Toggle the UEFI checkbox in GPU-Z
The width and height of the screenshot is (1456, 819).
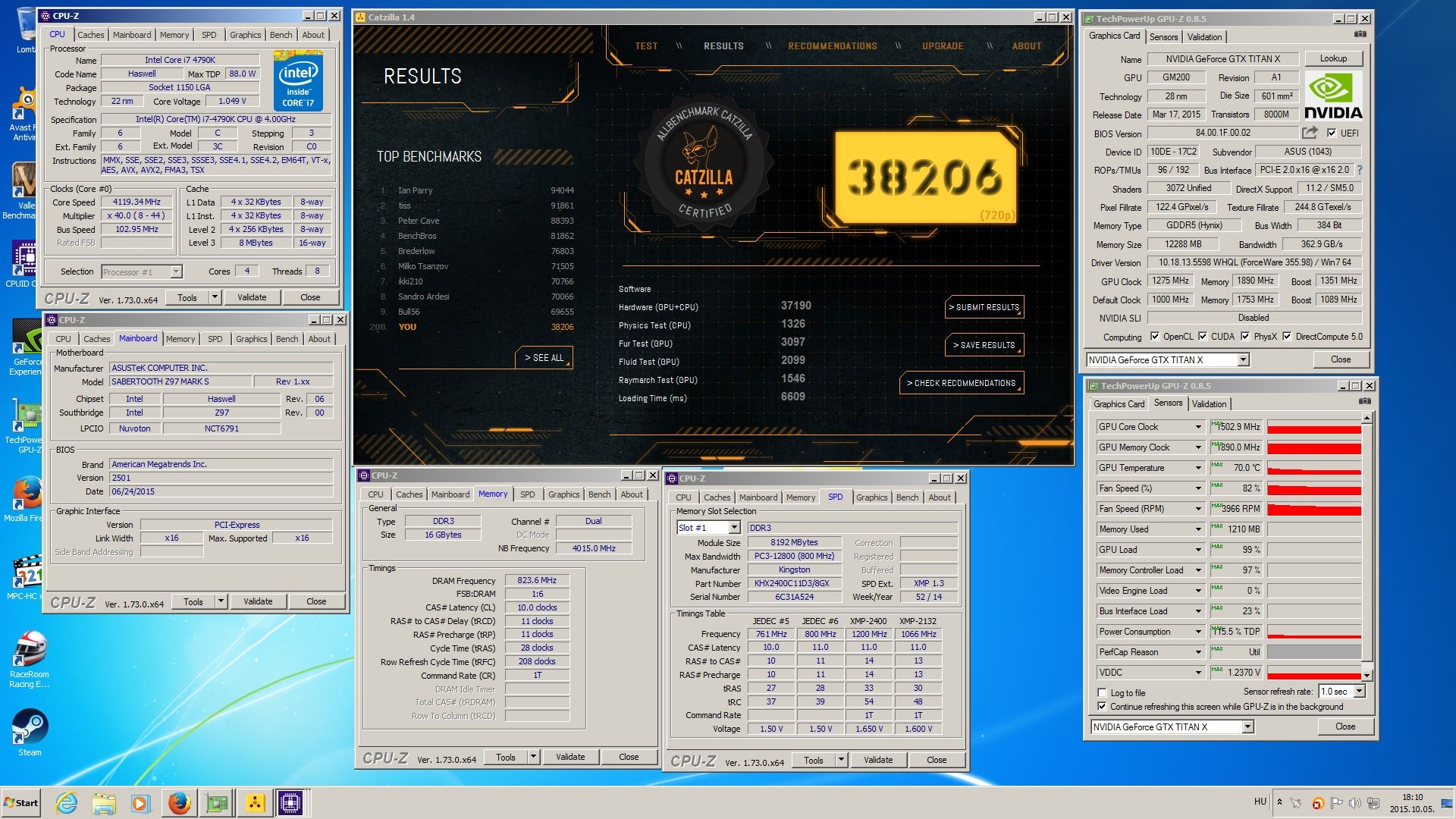pos(1331,133)
